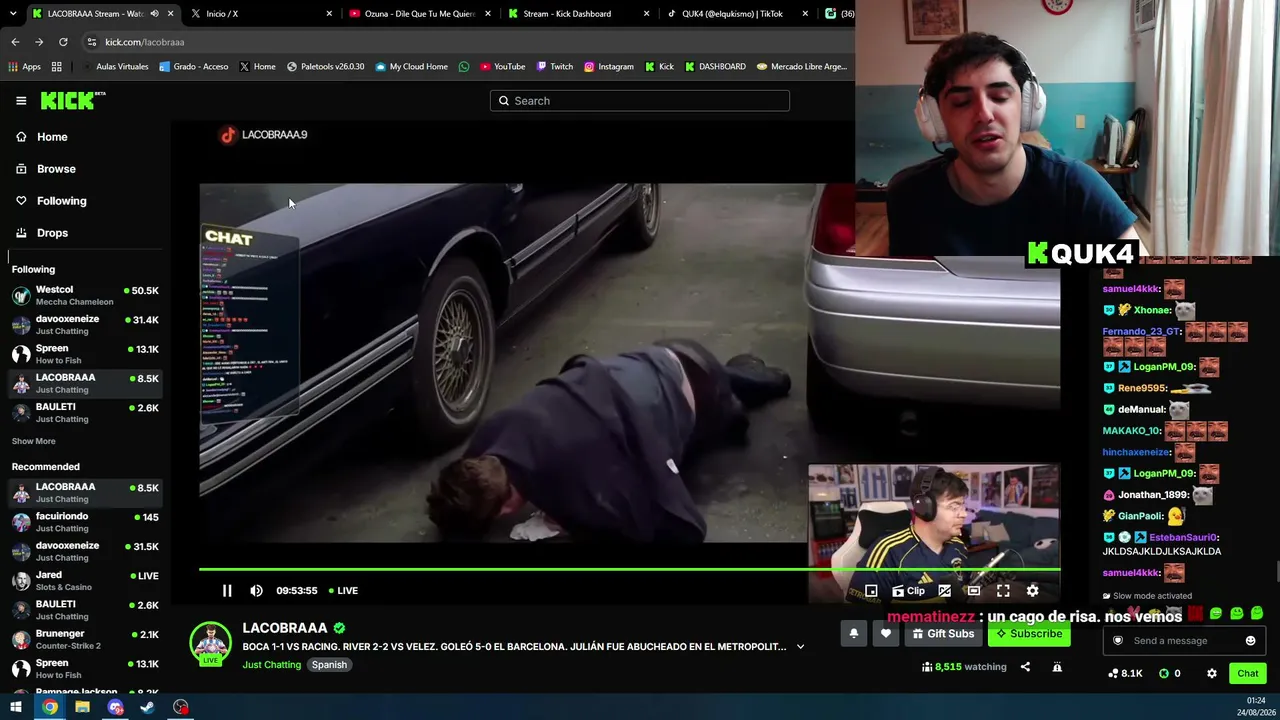Create a Clip from the stream
This screenshot has width=1280, height=720.
908,591
